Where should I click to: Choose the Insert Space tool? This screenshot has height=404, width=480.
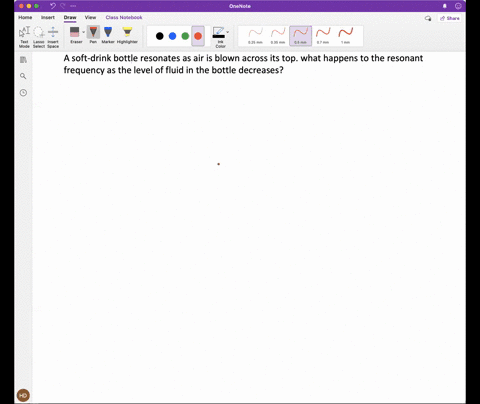[53, 37]
